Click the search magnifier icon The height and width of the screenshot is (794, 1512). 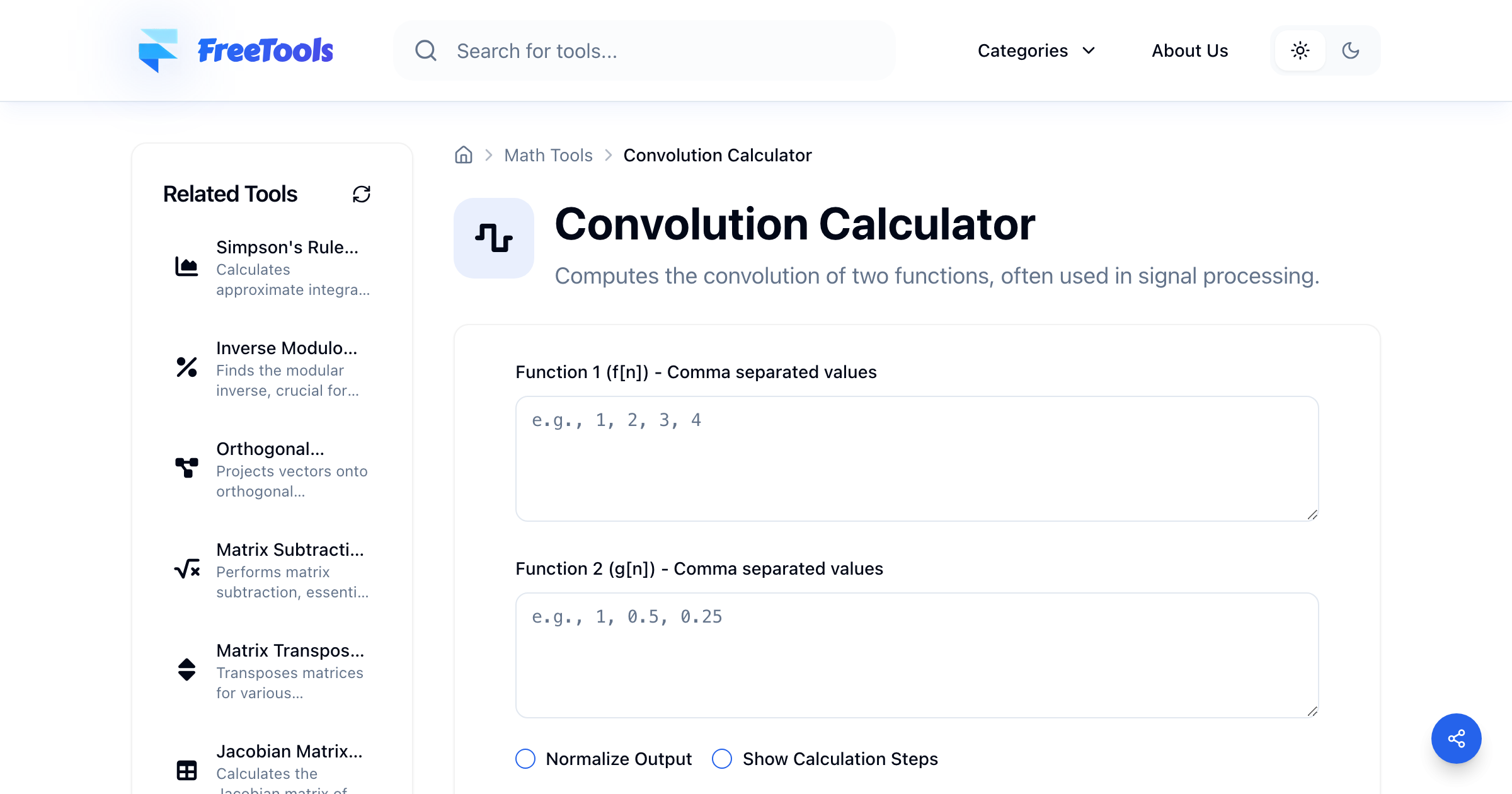(426, 50)
